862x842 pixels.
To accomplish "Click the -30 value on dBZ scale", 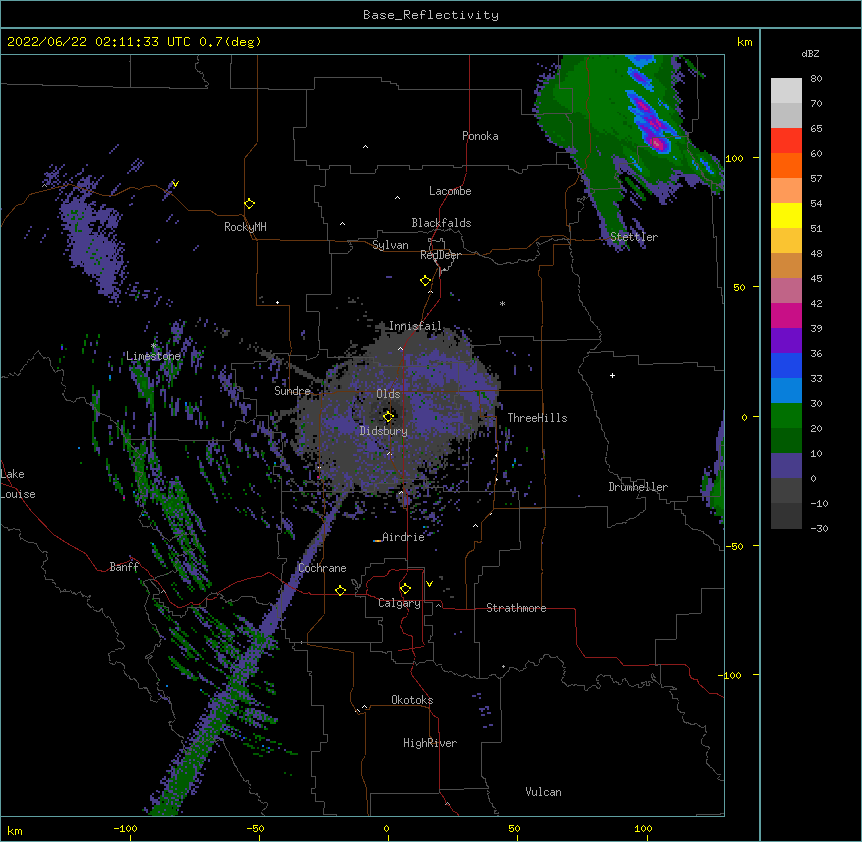I will point(819,528).
